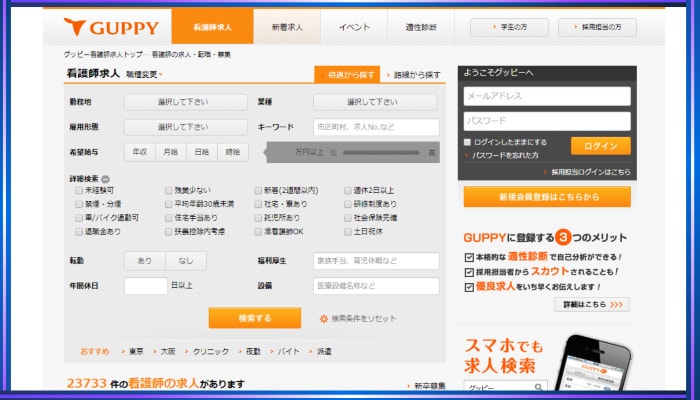Check the 研修制度あり checkbox
The width and height of the screenshot is (700, 400).
348,204
